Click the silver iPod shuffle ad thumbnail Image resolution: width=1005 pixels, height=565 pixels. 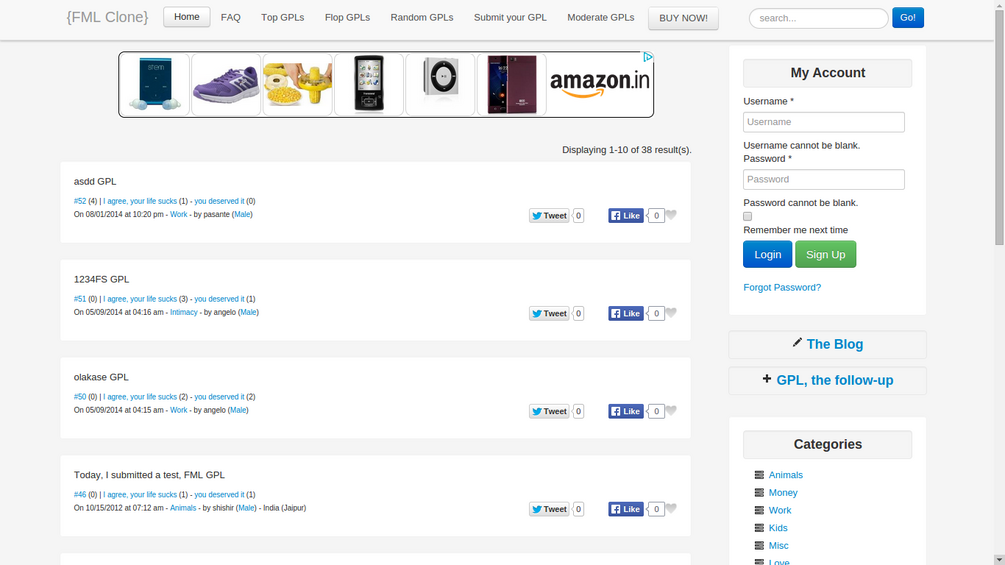pos(440,85)
